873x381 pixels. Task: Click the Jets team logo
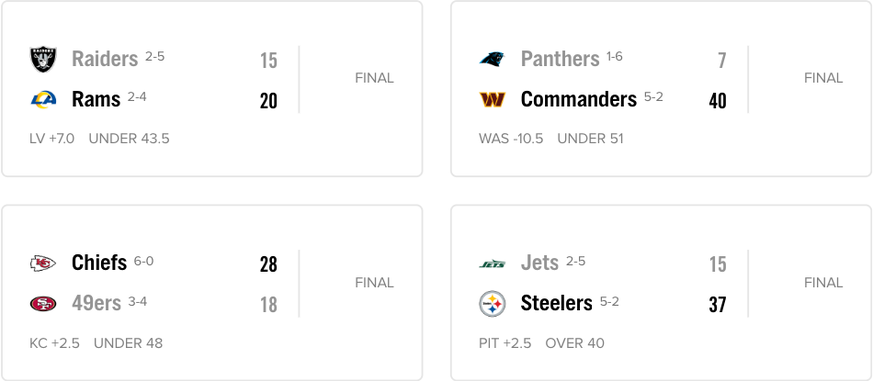(492, 264)
